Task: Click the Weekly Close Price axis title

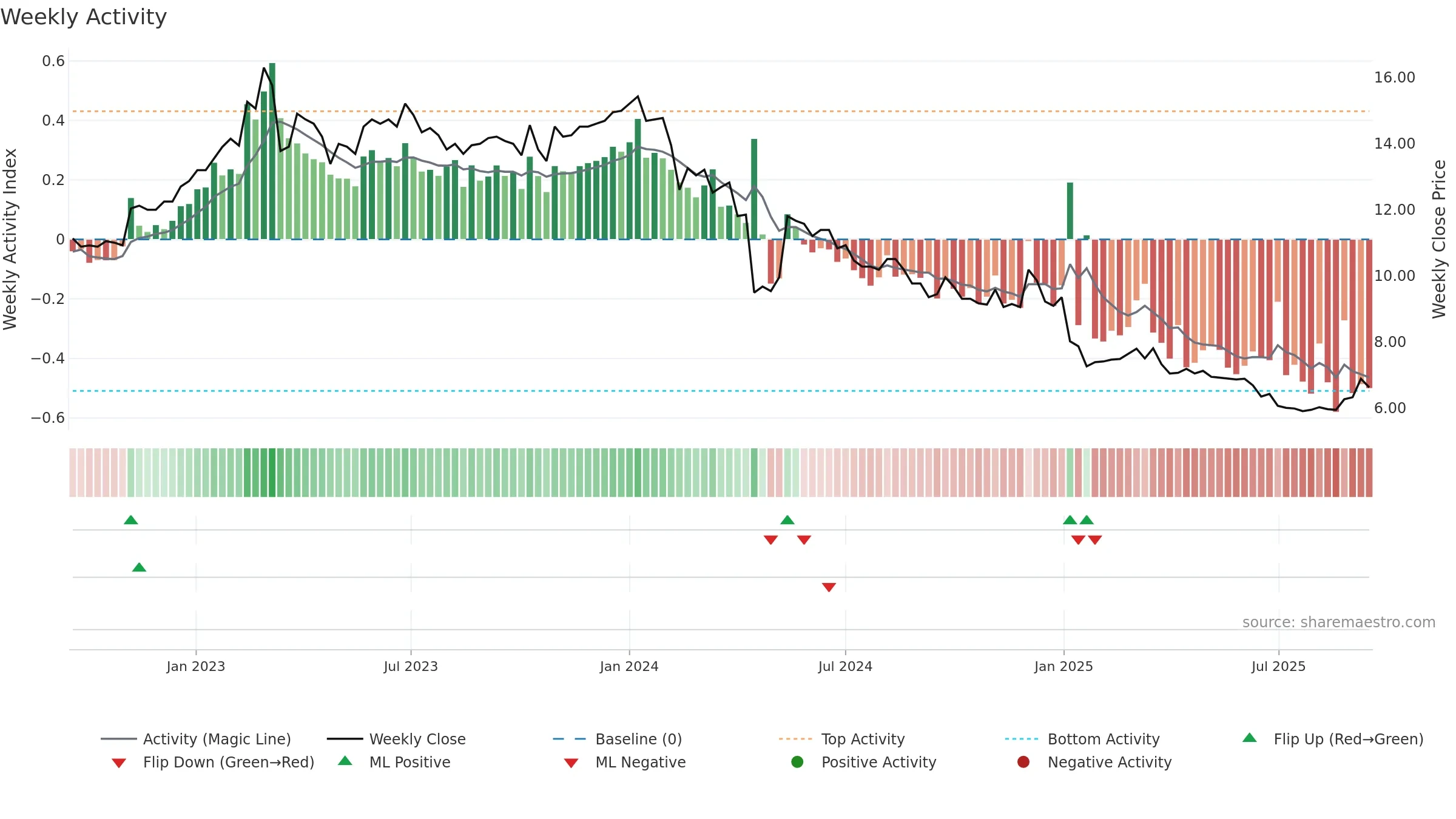Action: 1439,239
